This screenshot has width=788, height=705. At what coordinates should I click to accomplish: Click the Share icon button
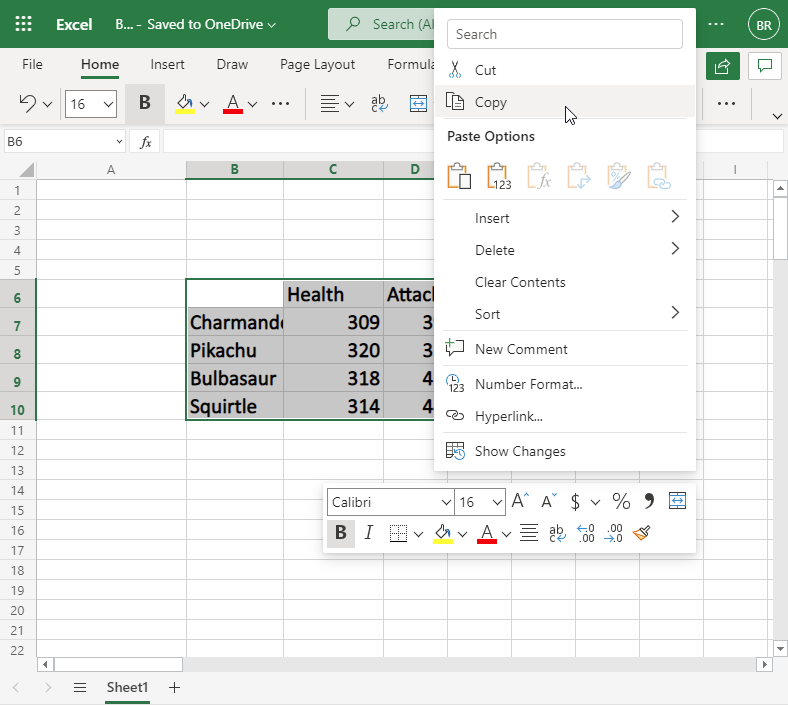(x=721, y=65)
